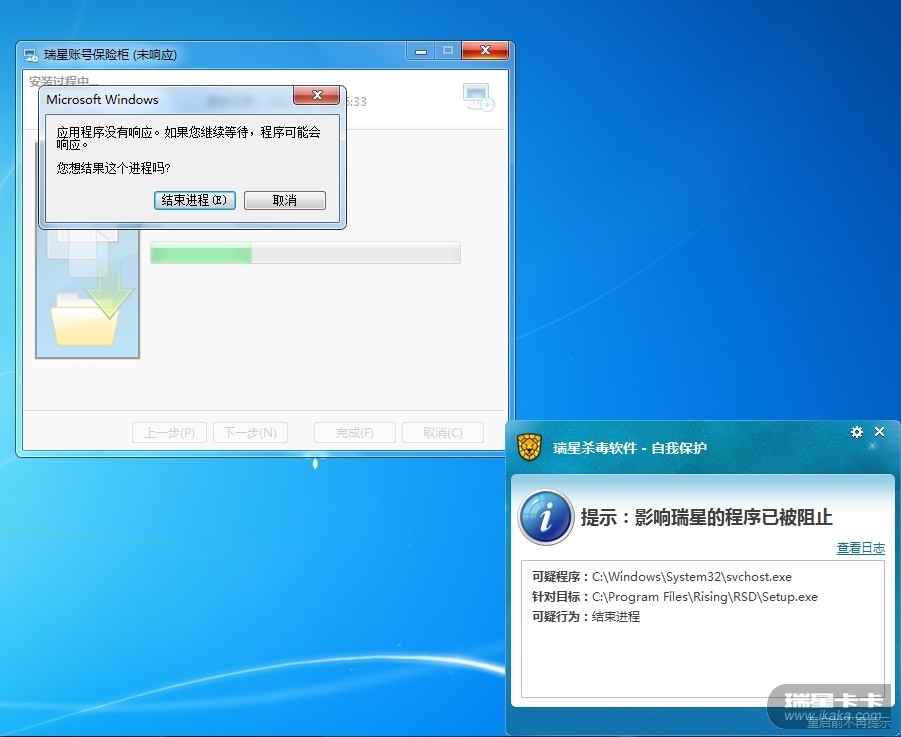Click the 应用程序没有响应 message text

click(x=188, y=138)
